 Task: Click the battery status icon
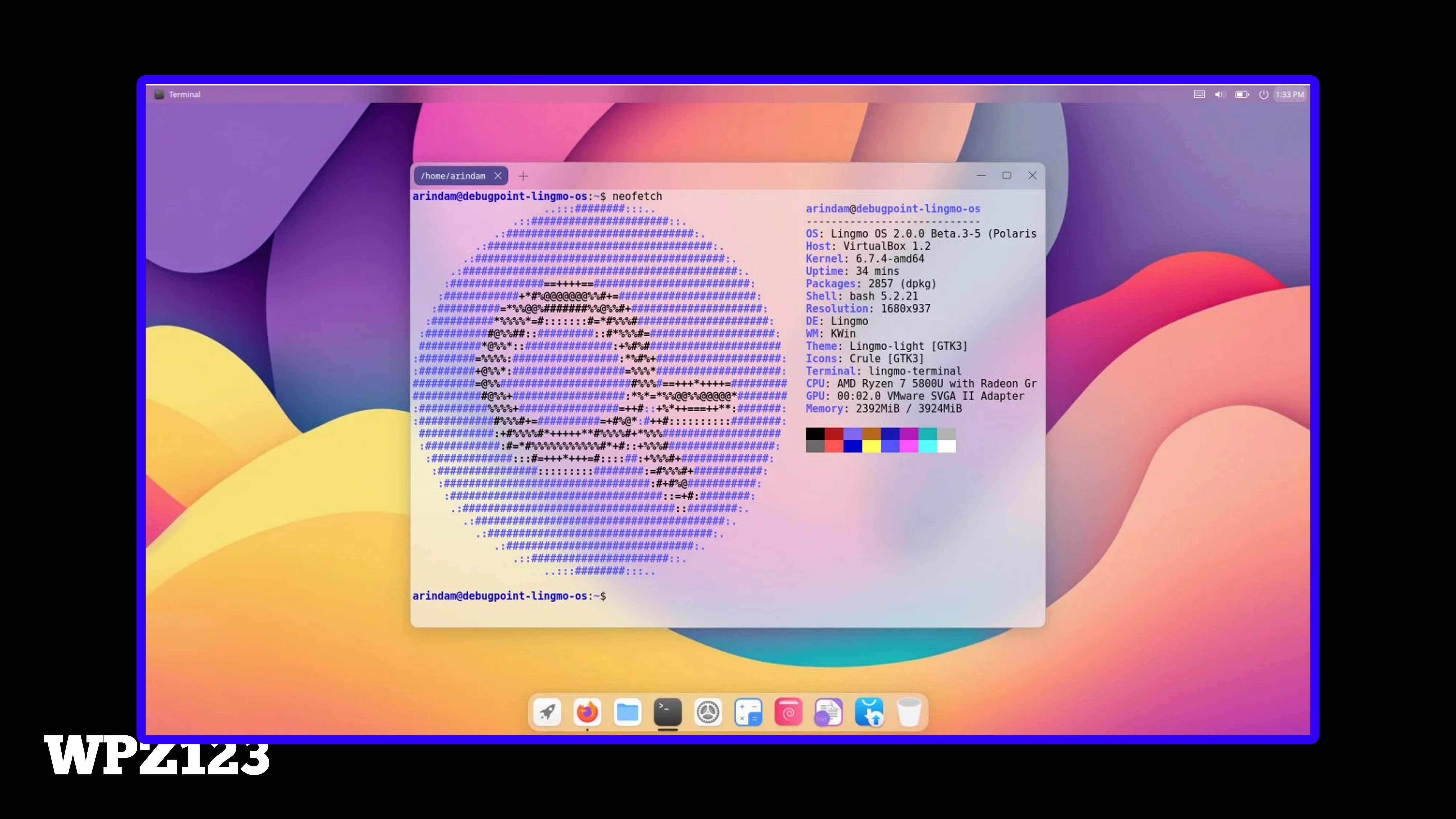[1242, 94]
